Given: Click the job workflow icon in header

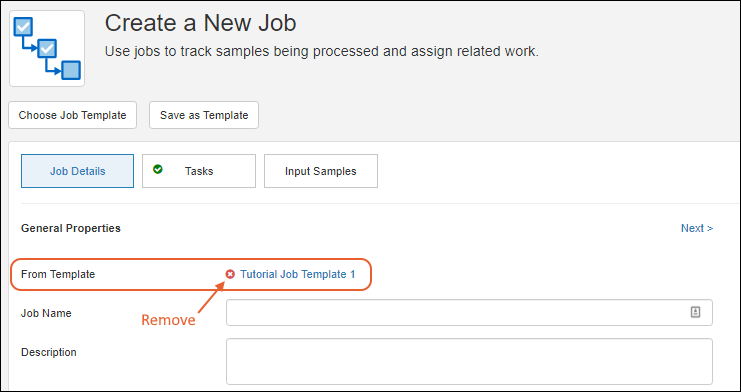Looking at the screenshot, I should (x=47, y=48).
